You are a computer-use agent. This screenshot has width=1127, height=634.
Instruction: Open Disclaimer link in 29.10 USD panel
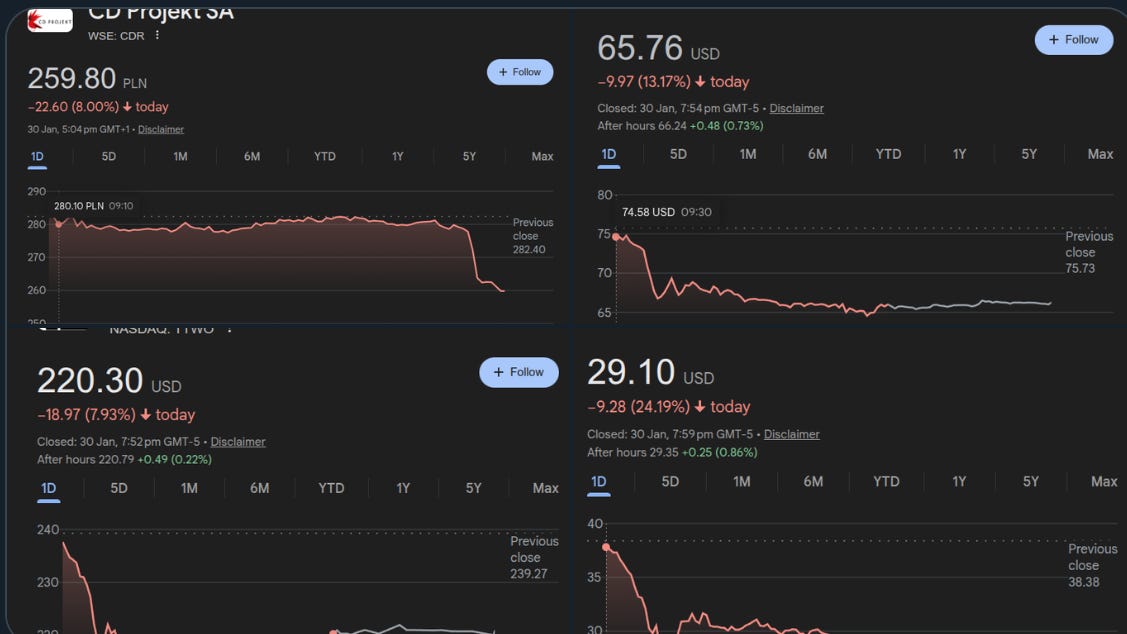point(791,434)
